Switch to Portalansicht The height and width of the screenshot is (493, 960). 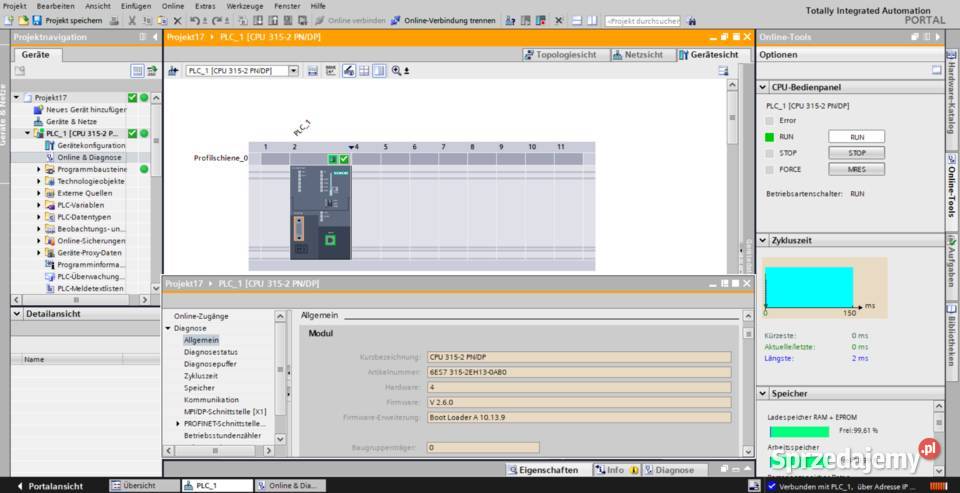click(50, 486)
